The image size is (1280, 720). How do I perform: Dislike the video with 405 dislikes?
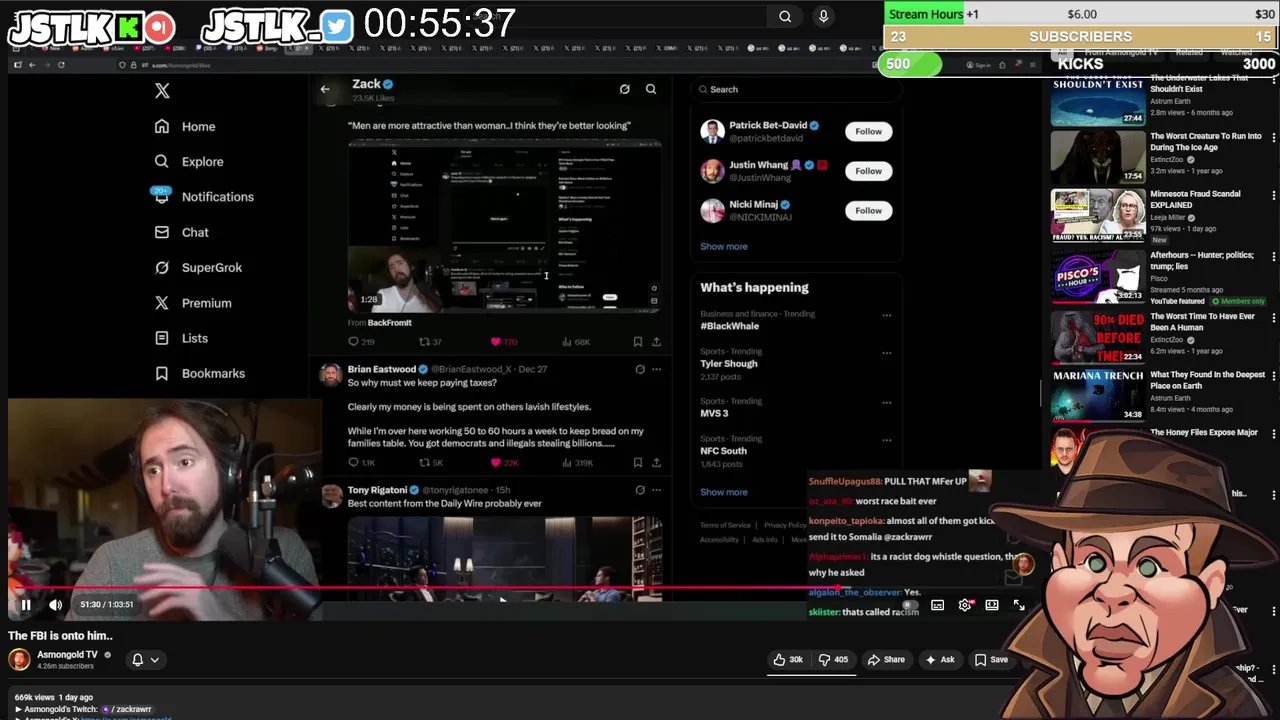click(x=833, y=660)
